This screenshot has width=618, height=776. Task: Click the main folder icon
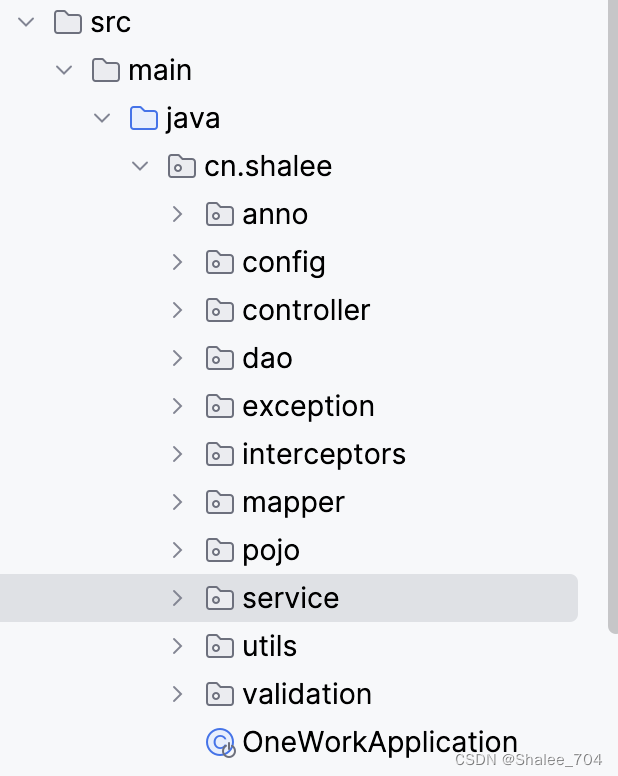105,70
